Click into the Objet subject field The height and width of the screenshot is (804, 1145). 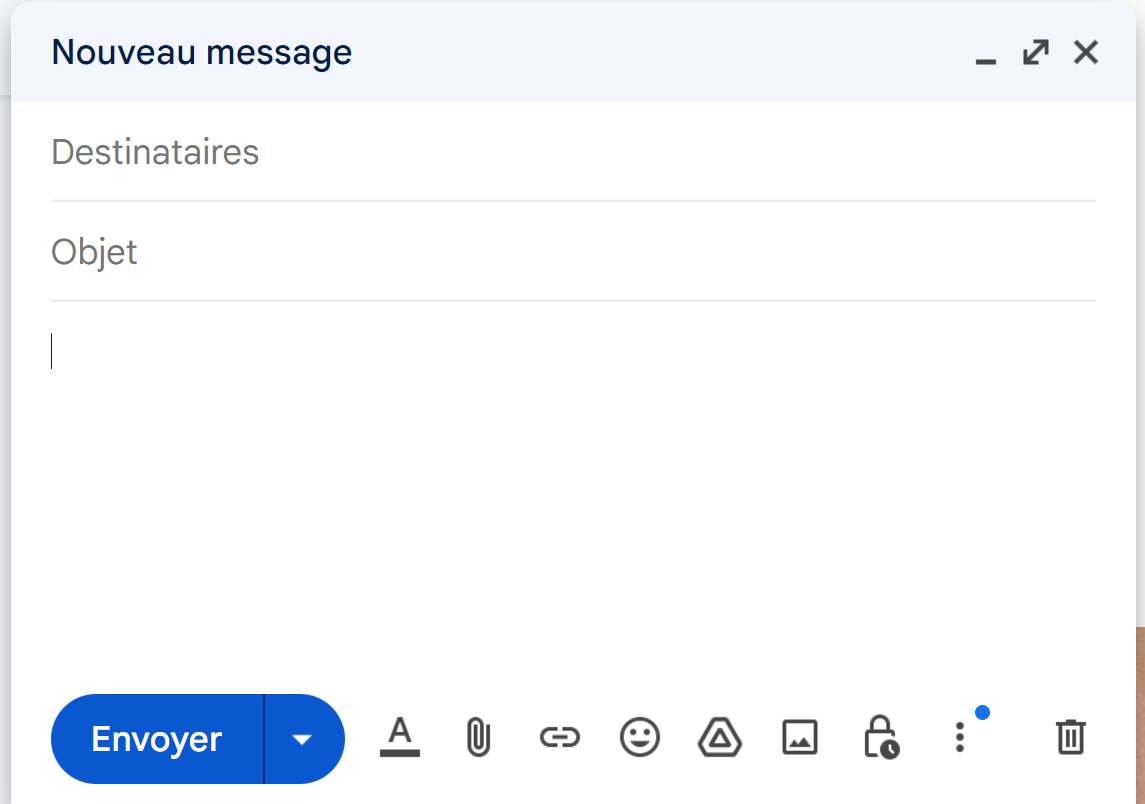click(570, 252)
